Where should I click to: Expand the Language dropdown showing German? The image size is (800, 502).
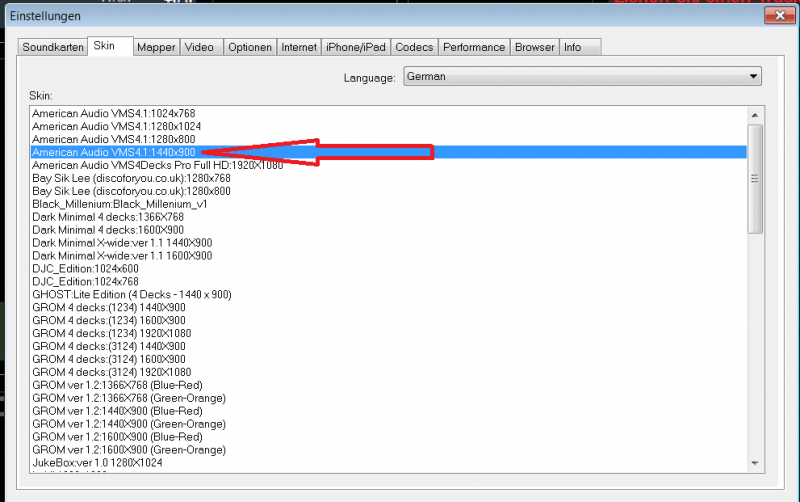[x=582, y=76]
